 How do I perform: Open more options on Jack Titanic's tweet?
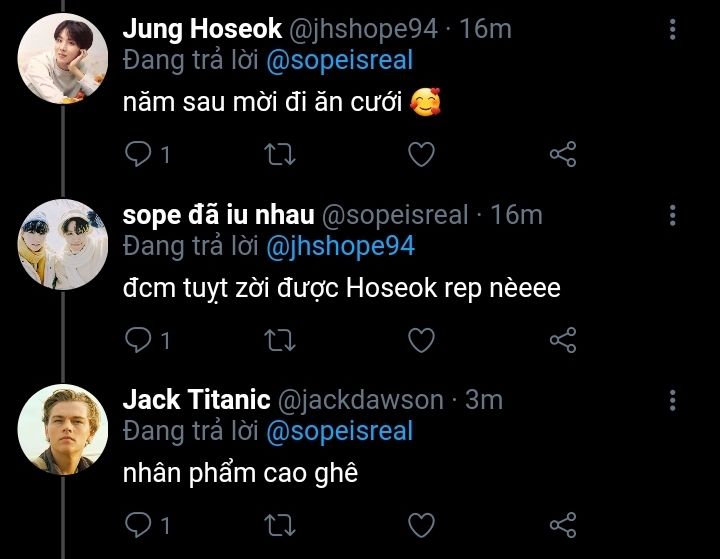pos(672,400)
